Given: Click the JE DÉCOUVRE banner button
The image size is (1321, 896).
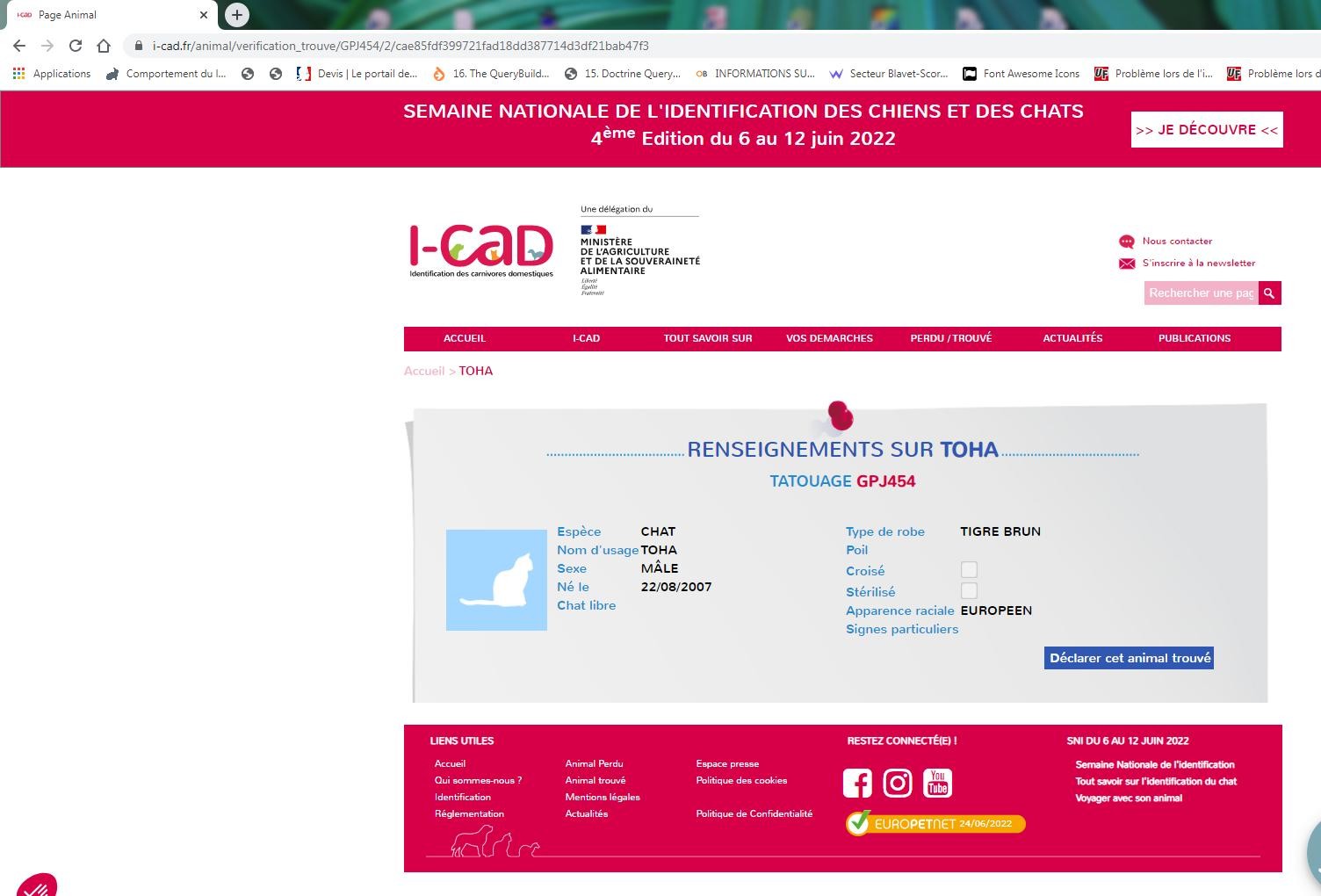Looking at the screenshot, I should [1206, 129].
